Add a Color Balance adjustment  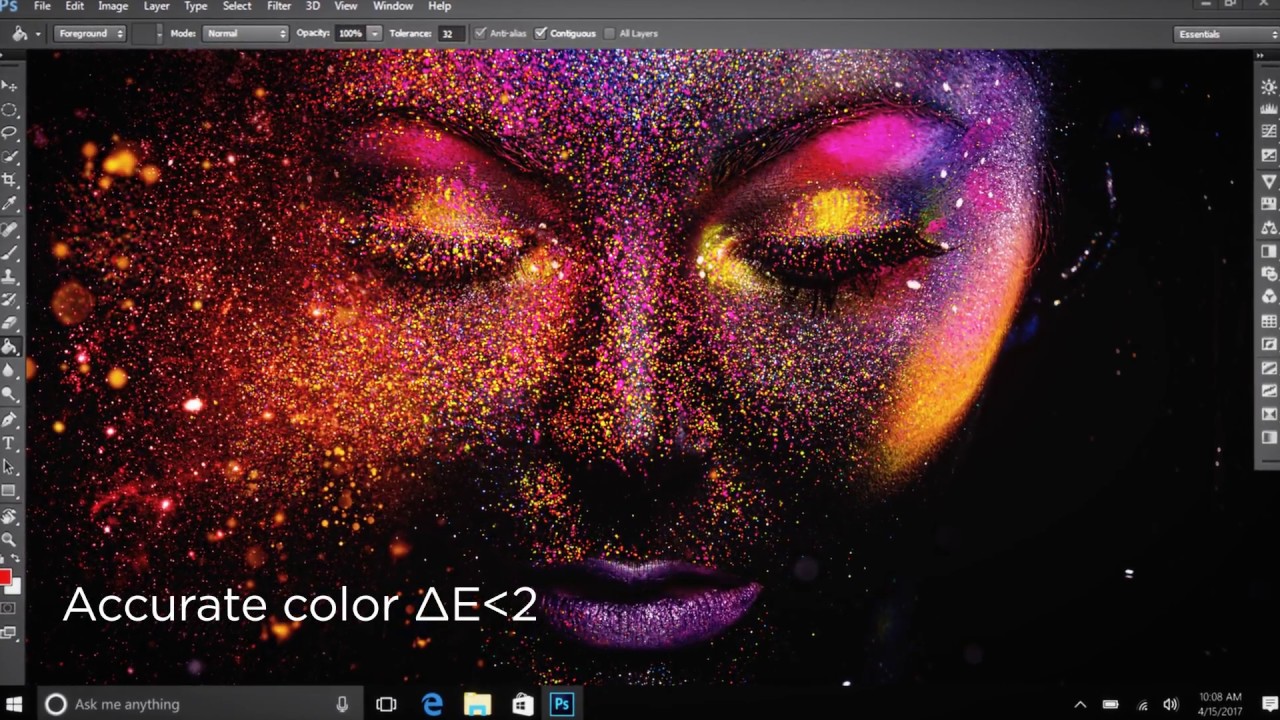click(1269, 228)
